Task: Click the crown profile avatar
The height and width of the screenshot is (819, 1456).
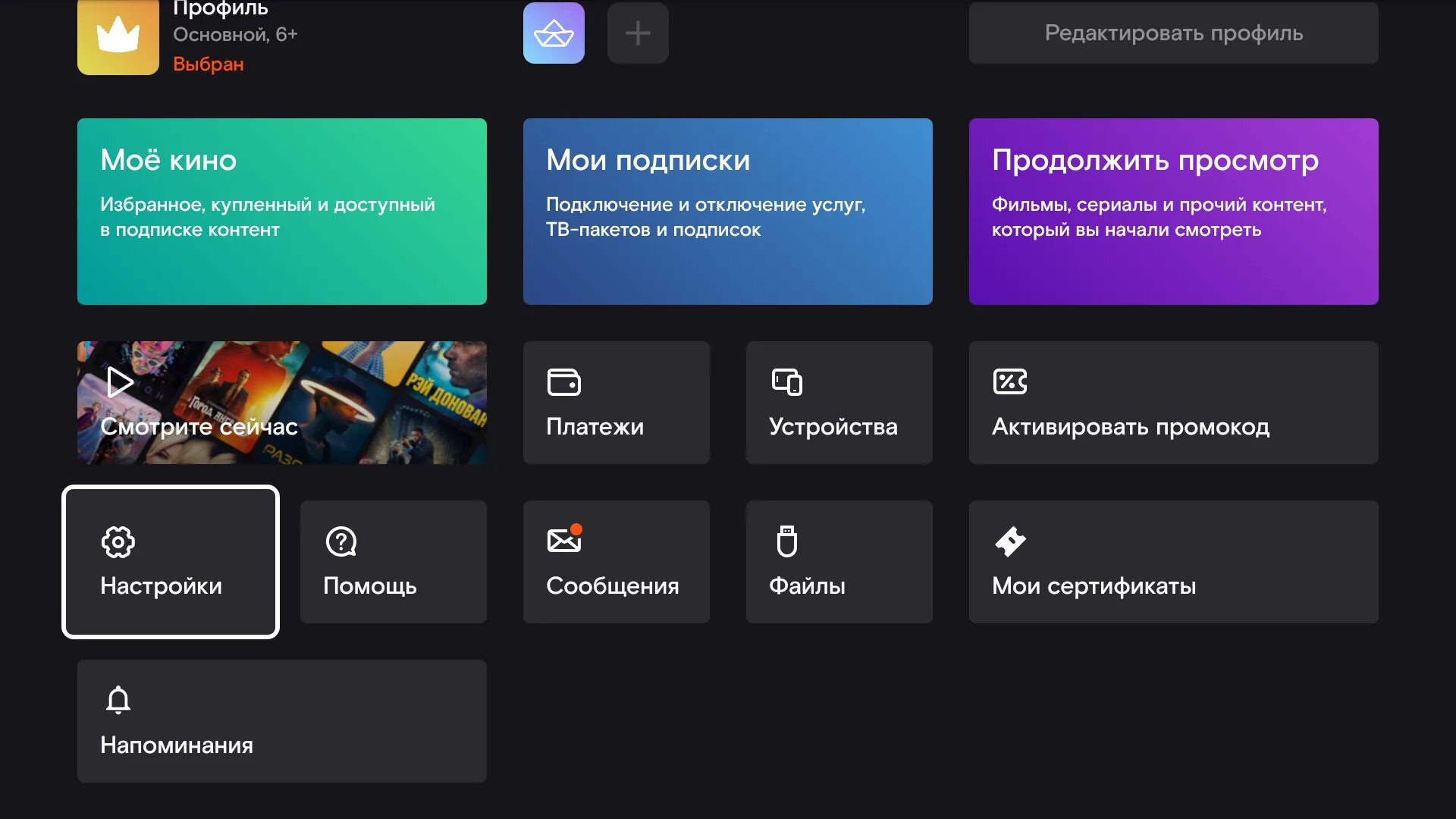Action: click(x=118, y=36)
